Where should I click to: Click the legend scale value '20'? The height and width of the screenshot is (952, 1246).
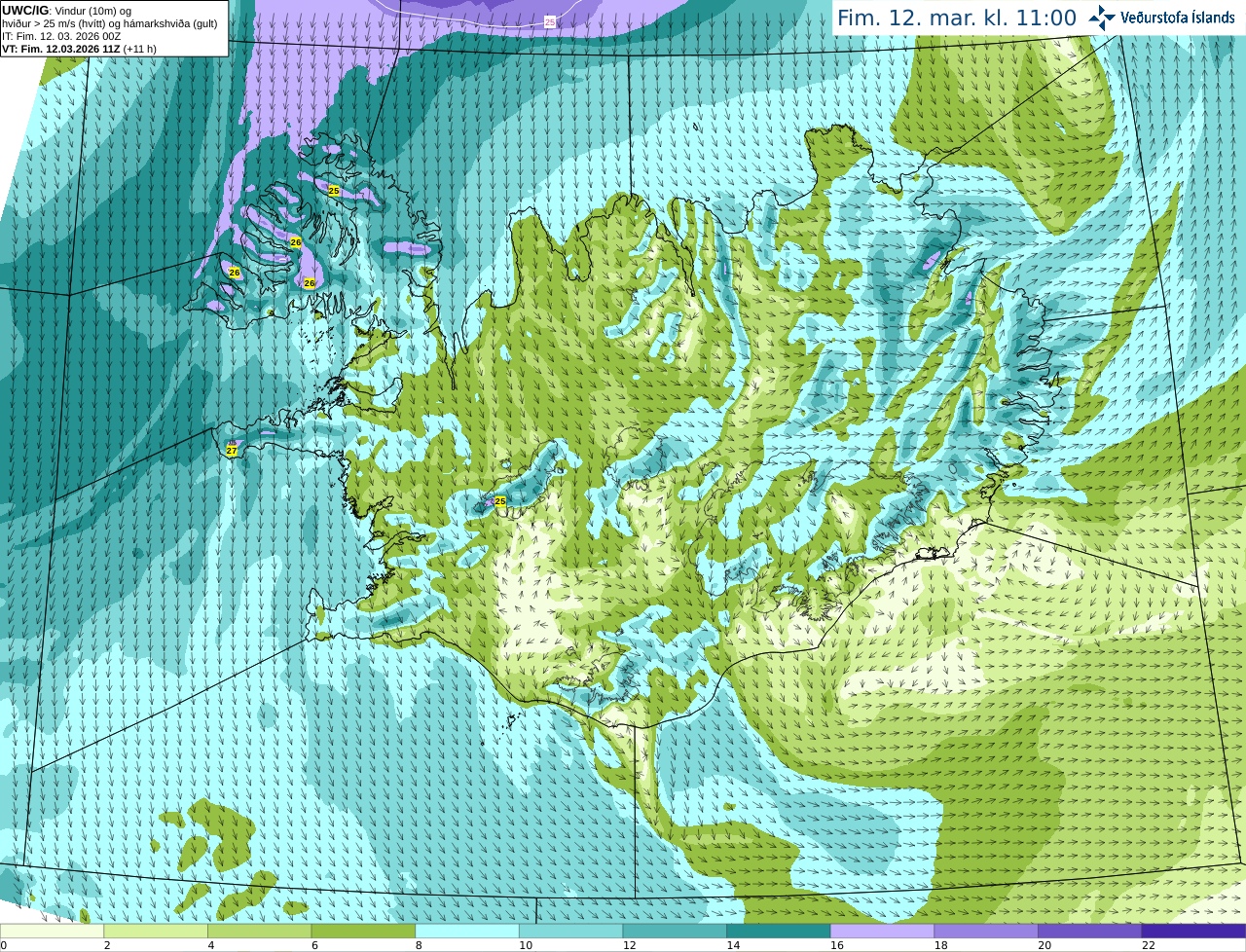point(1044,945)
